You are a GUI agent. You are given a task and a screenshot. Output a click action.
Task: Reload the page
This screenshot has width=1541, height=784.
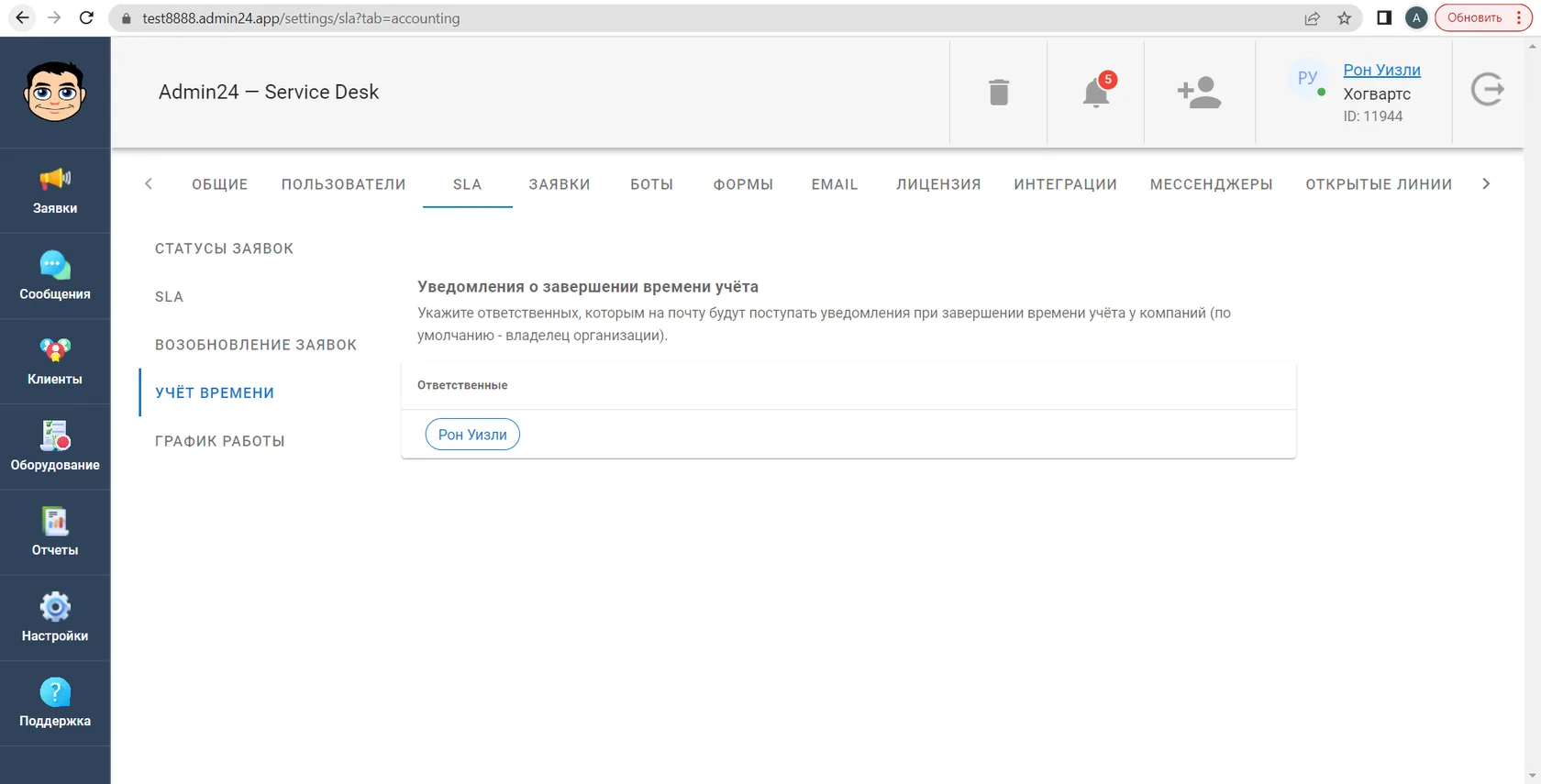click(x=86, y=17)
